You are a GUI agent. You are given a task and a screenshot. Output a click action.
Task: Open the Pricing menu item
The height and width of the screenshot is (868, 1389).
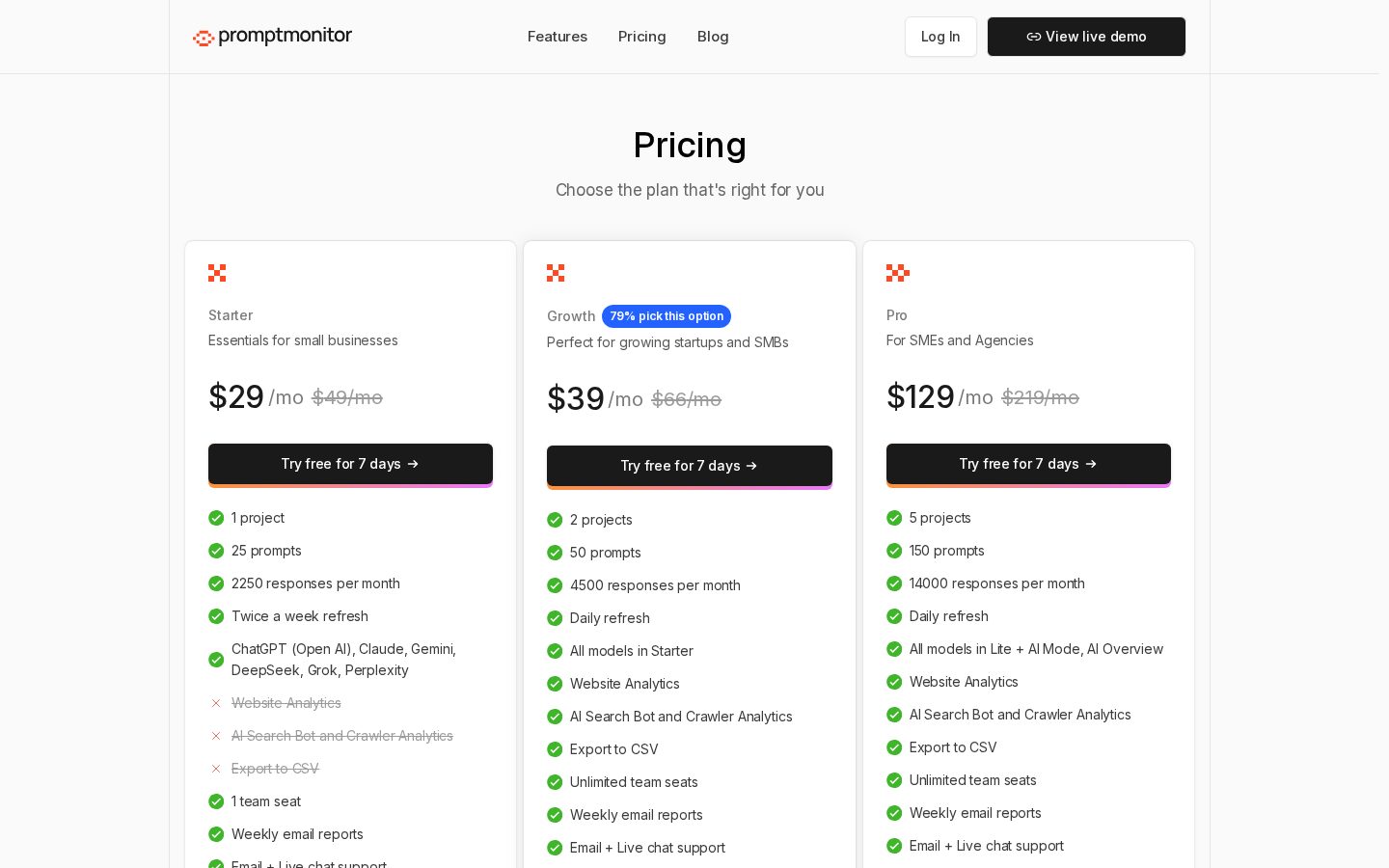642,37
